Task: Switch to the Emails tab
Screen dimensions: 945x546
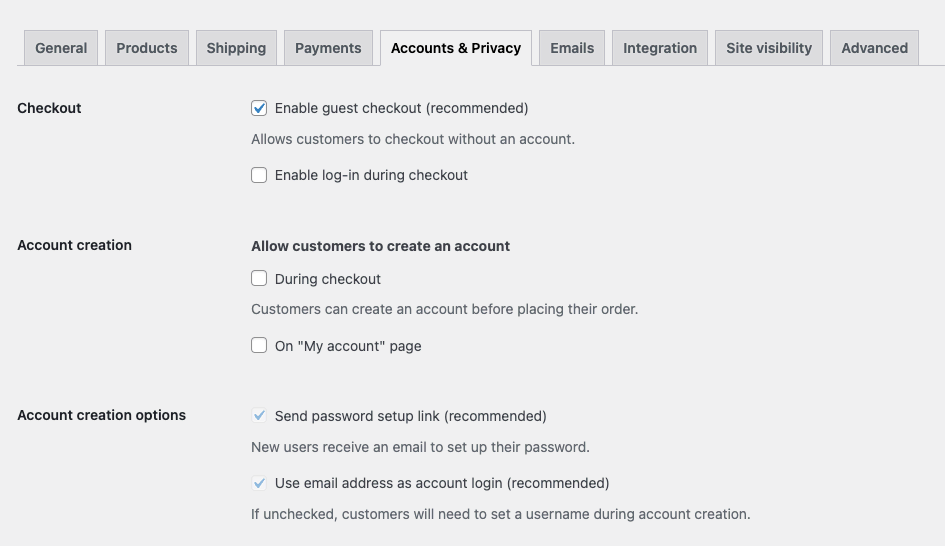Action: tap(572, 48)
